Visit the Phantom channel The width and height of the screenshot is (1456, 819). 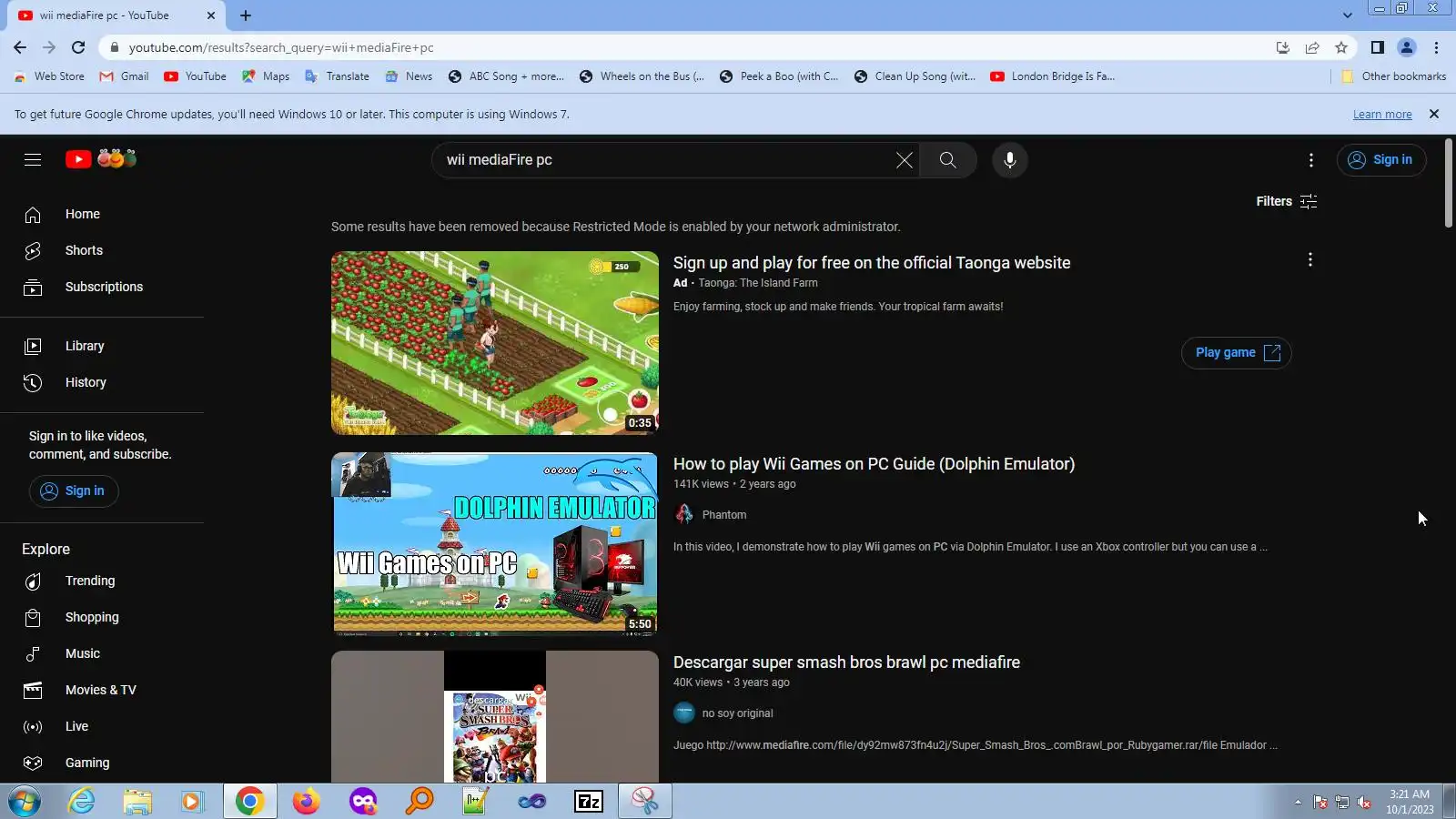coord(724,515)
